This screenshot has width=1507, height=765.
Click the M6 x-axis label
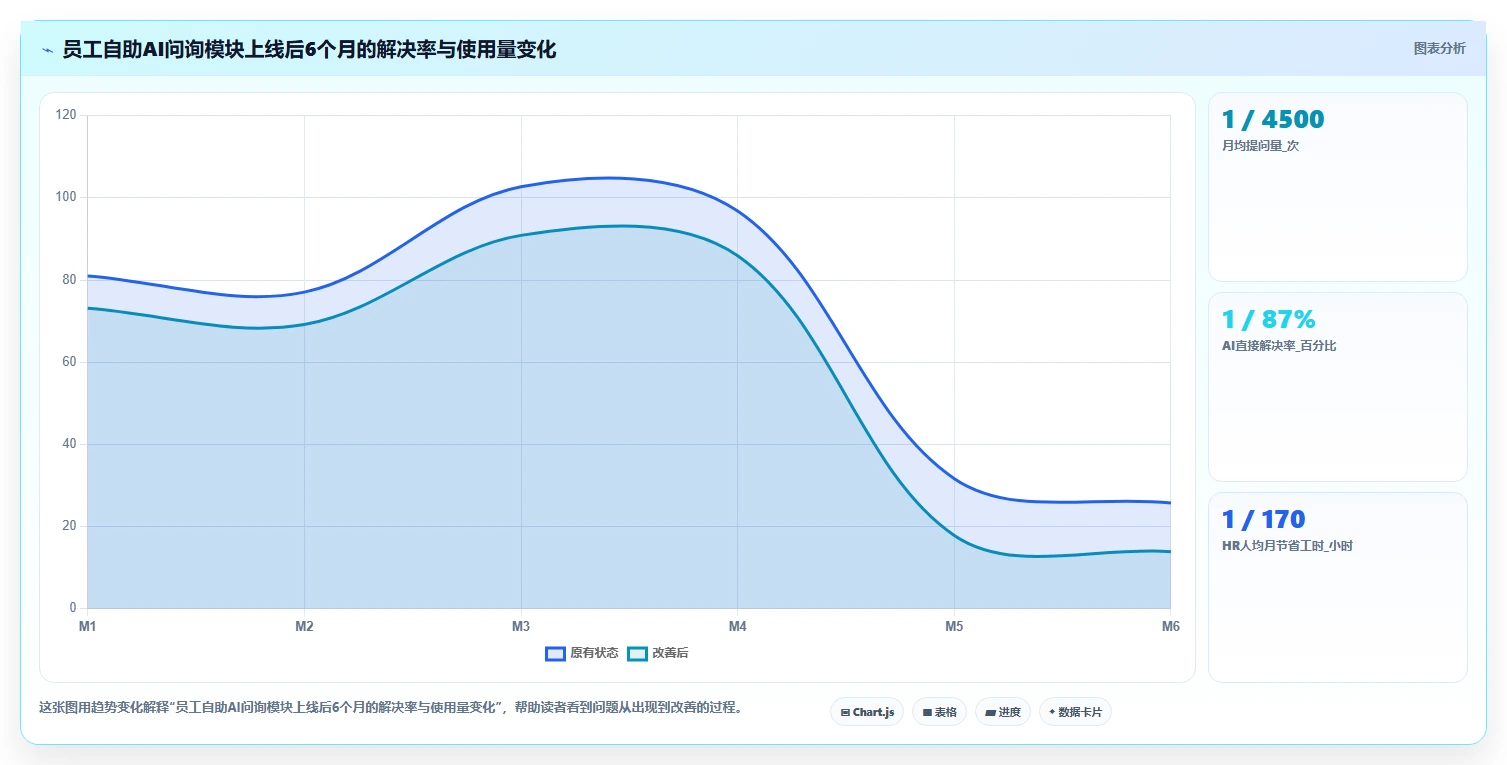click(1170, 626)
